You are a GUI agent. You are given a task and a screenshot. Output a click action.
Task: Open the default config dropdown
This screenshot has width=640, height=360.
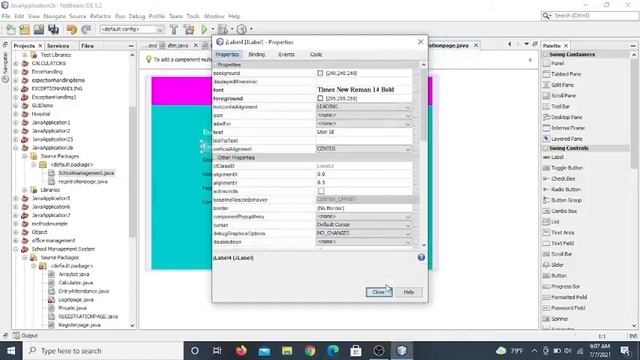click(132, 29)
